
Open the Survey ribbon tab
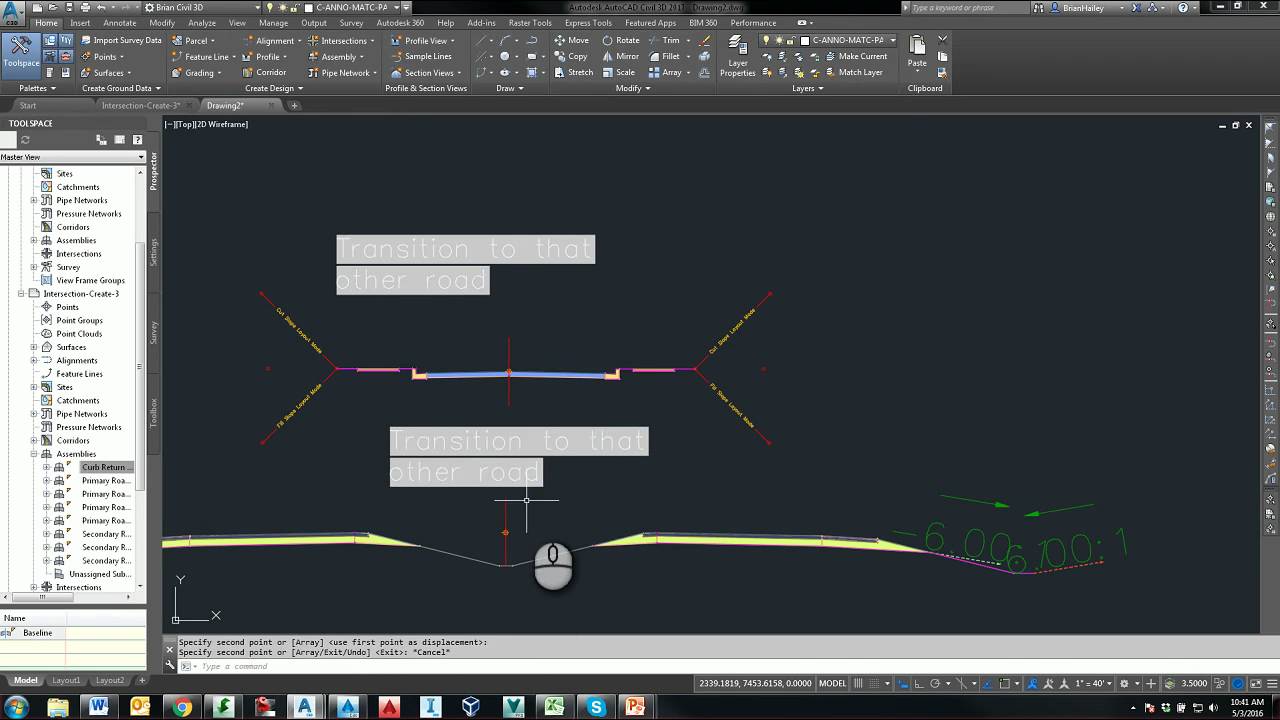tap(351, 23)
